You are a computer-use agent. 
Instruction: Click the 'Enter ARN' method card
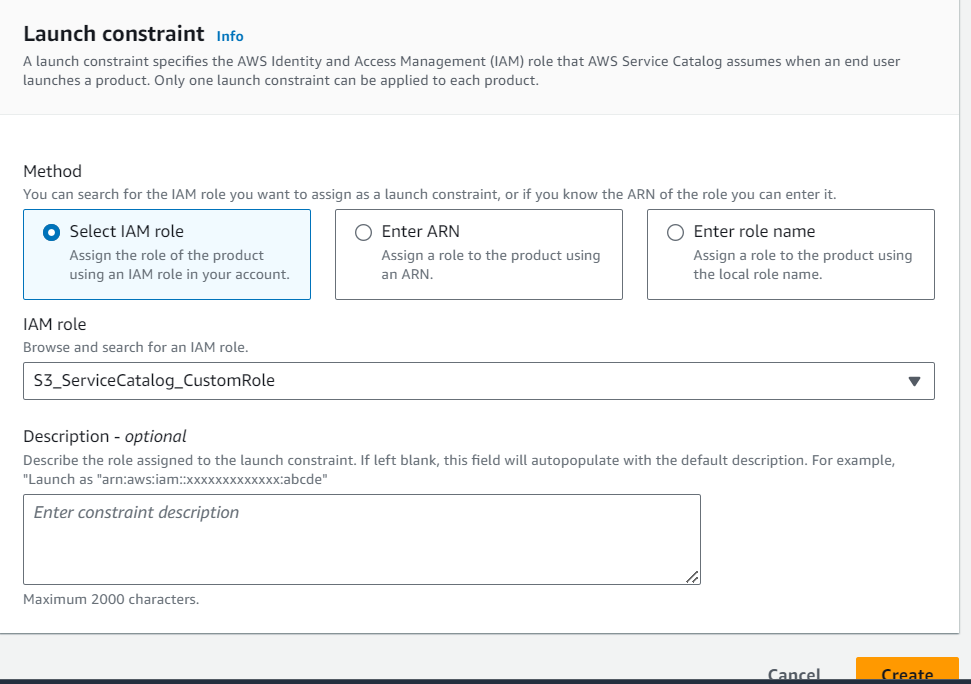coord(478,254)
